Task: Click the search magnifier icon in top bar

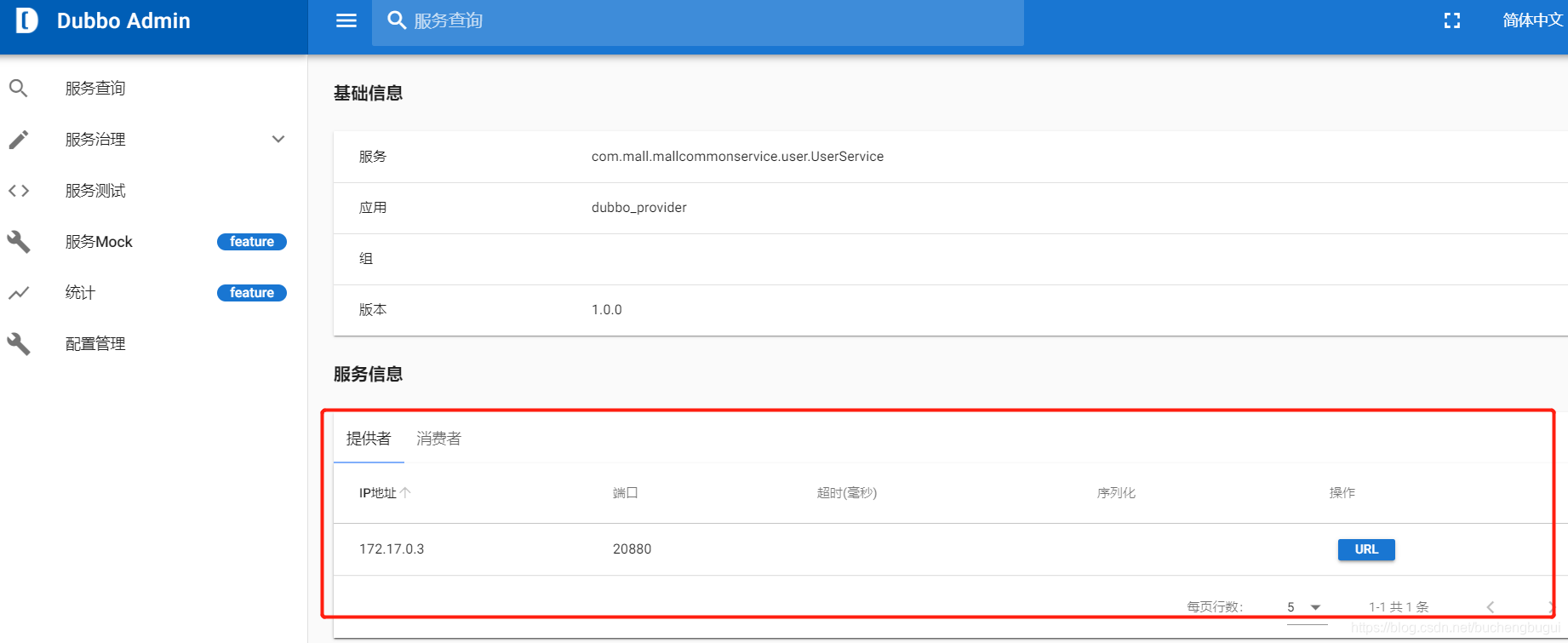Action: (397, 20)
